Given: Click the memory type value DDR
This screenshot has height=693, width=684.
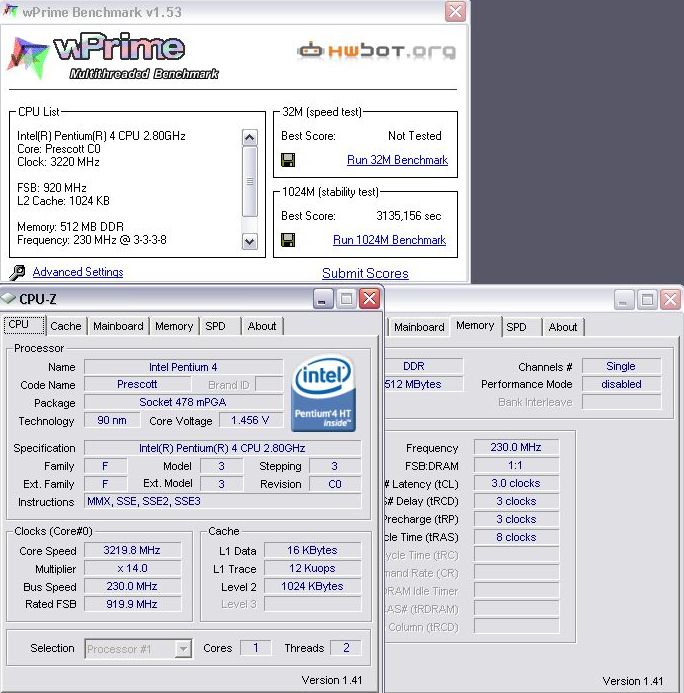Looking at the screenshot, I should click(x=423, y=366).
